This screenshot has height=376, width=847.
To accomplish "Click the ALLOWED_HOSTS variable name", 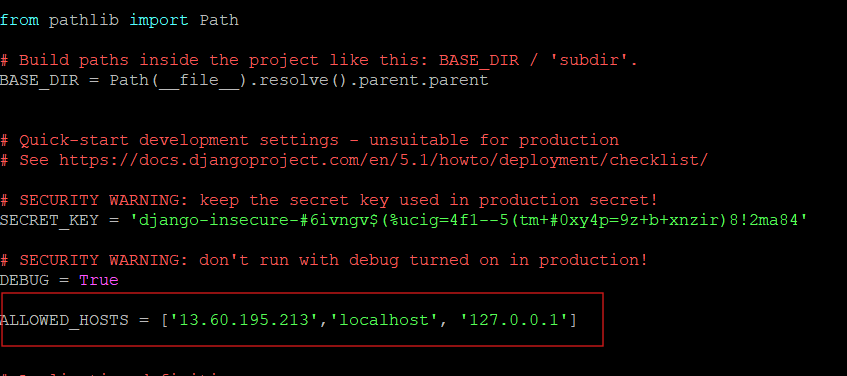I will pos(64,320).
